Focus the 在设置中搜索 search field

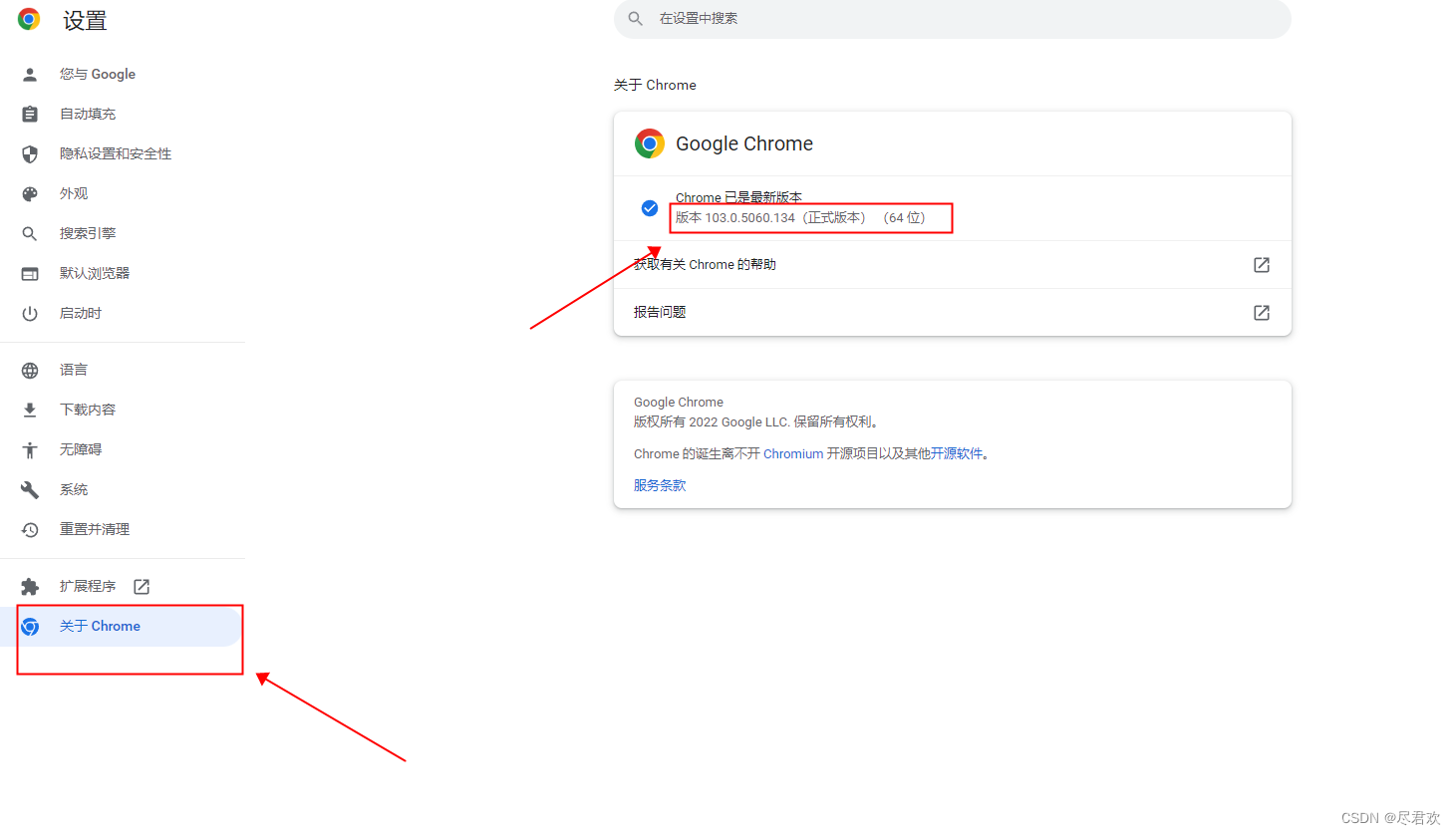953,19
